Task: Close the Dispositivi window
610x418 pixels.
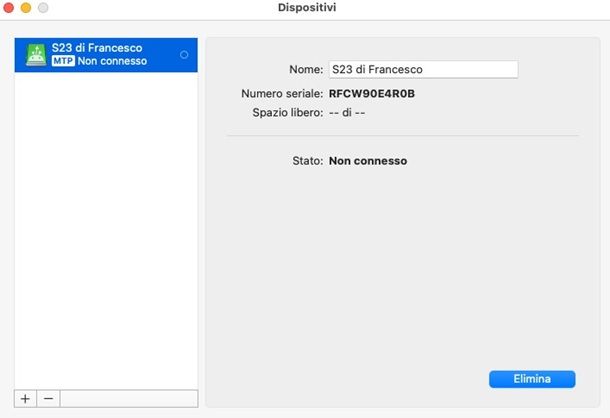Action: click(x=10, y=8)
